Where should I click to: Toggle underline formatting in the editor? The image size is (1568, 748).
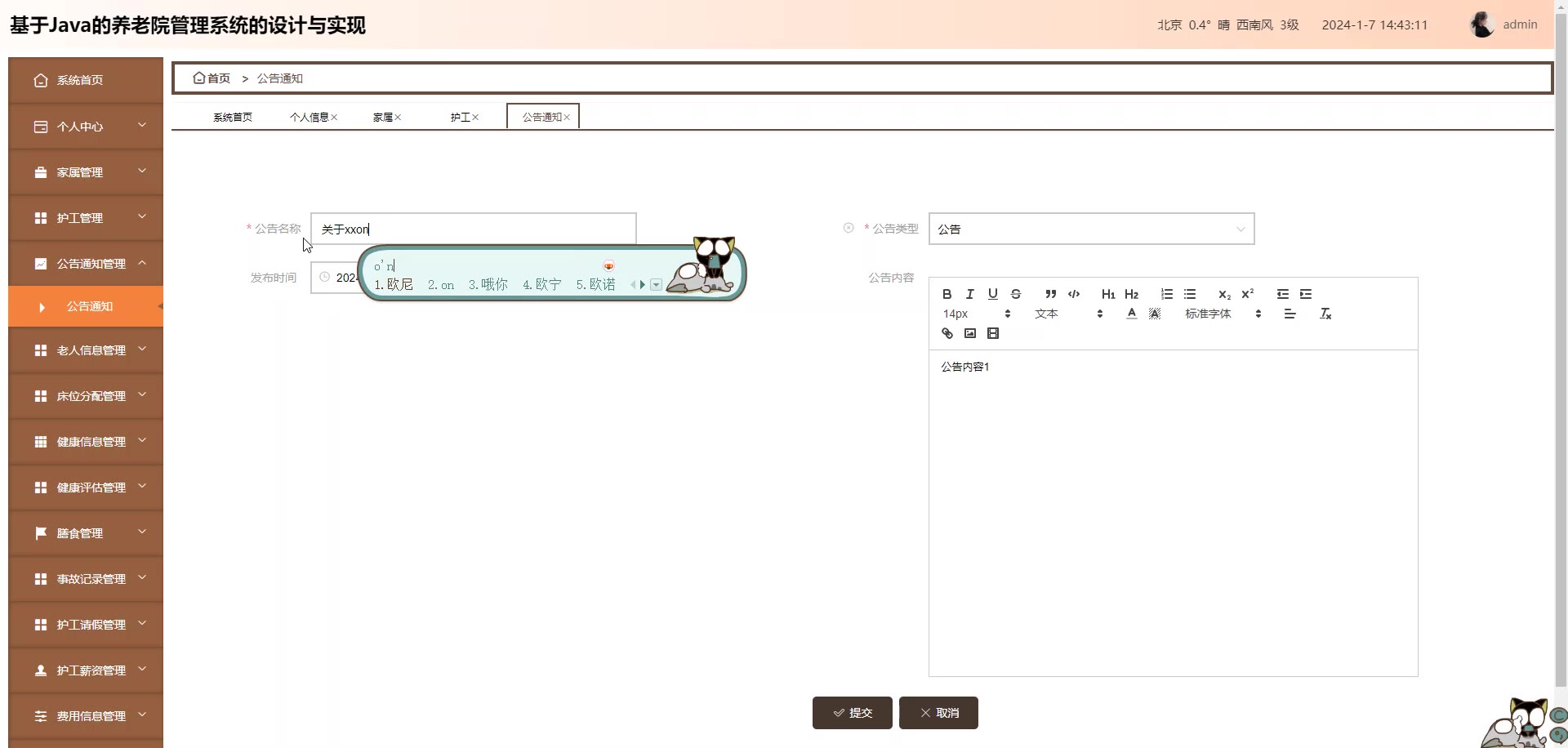tap(992, 294)
